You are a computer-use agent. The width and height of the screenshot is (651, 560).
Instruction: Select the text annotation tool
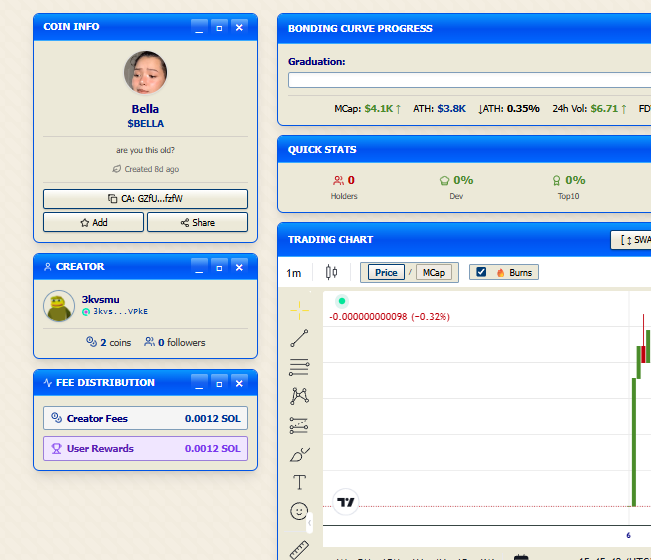299,483
